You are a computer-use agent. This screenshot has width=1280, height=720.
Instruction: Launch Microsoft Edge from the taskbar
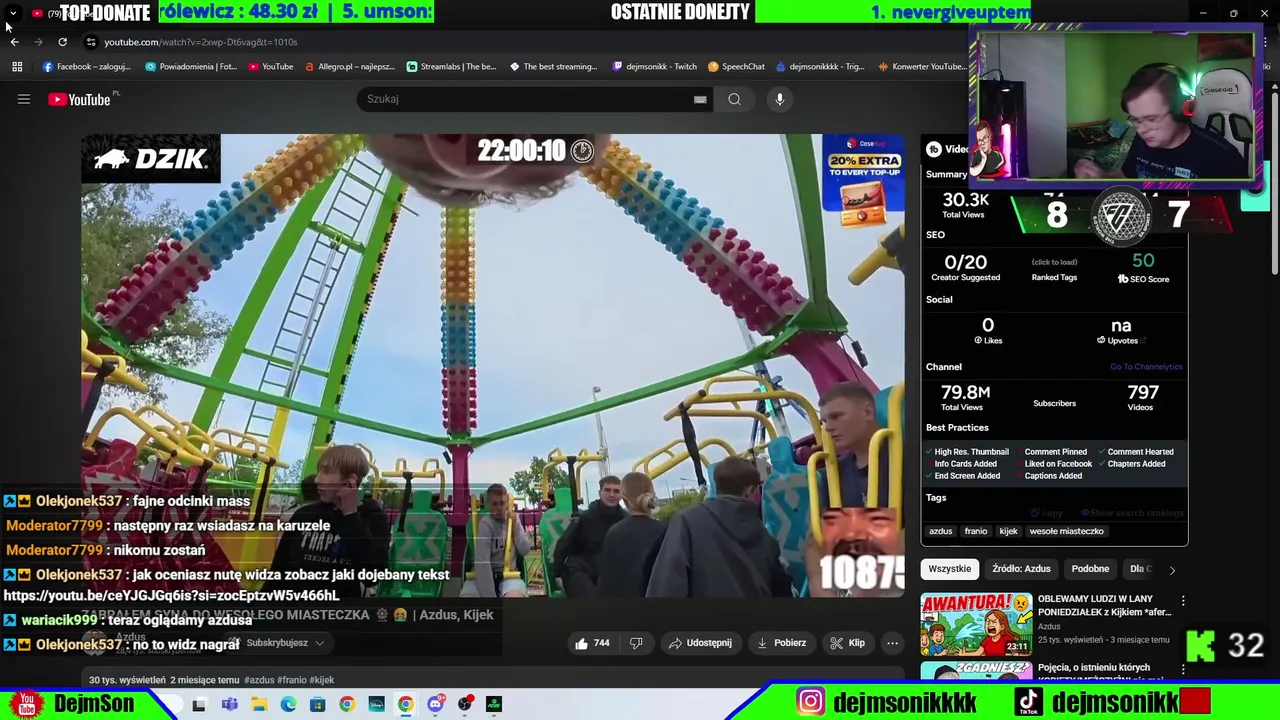tap(288, 704)
